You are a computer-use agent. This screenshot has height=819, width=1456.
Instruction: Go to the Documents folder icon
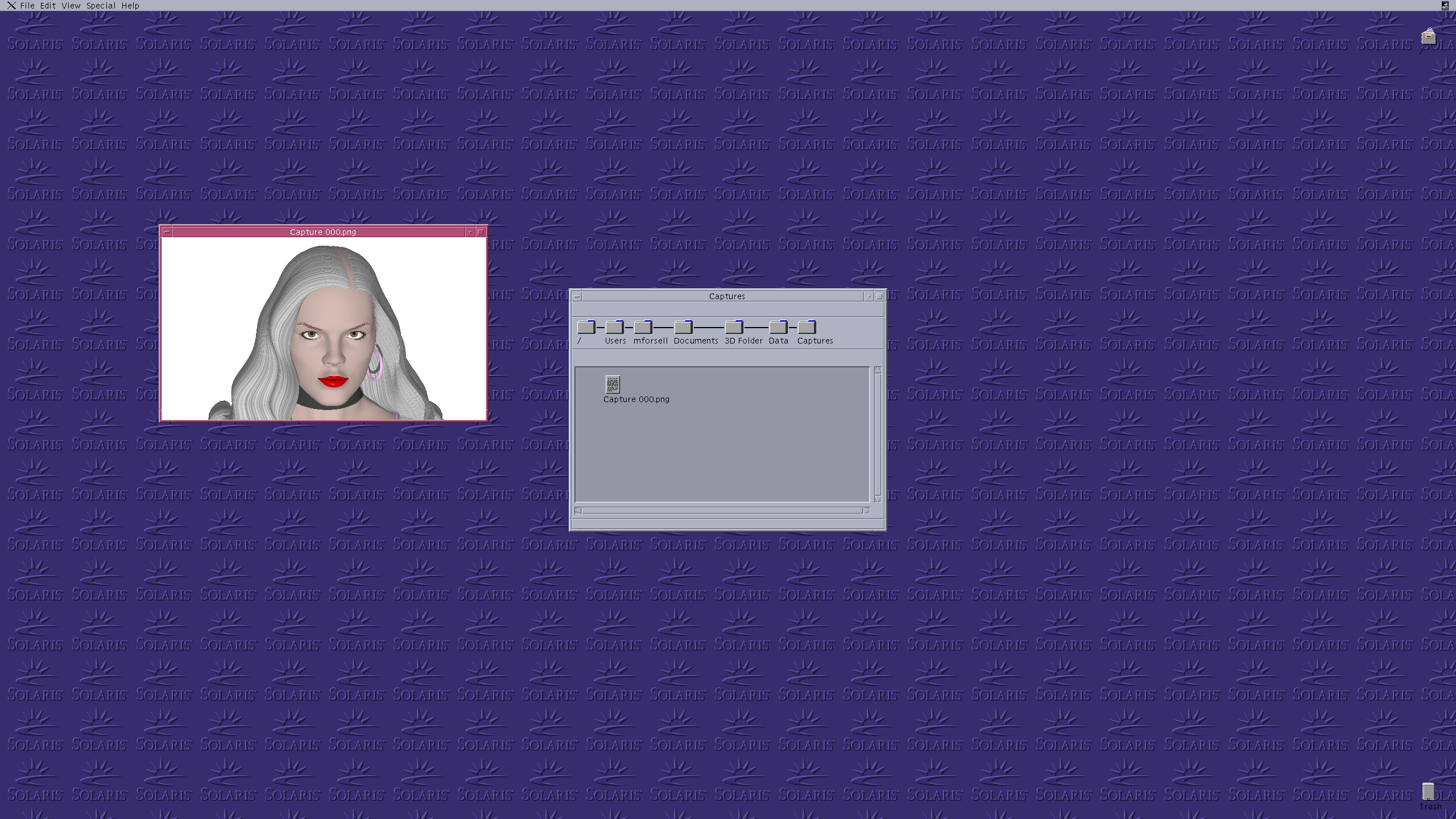tap(682, 327)
